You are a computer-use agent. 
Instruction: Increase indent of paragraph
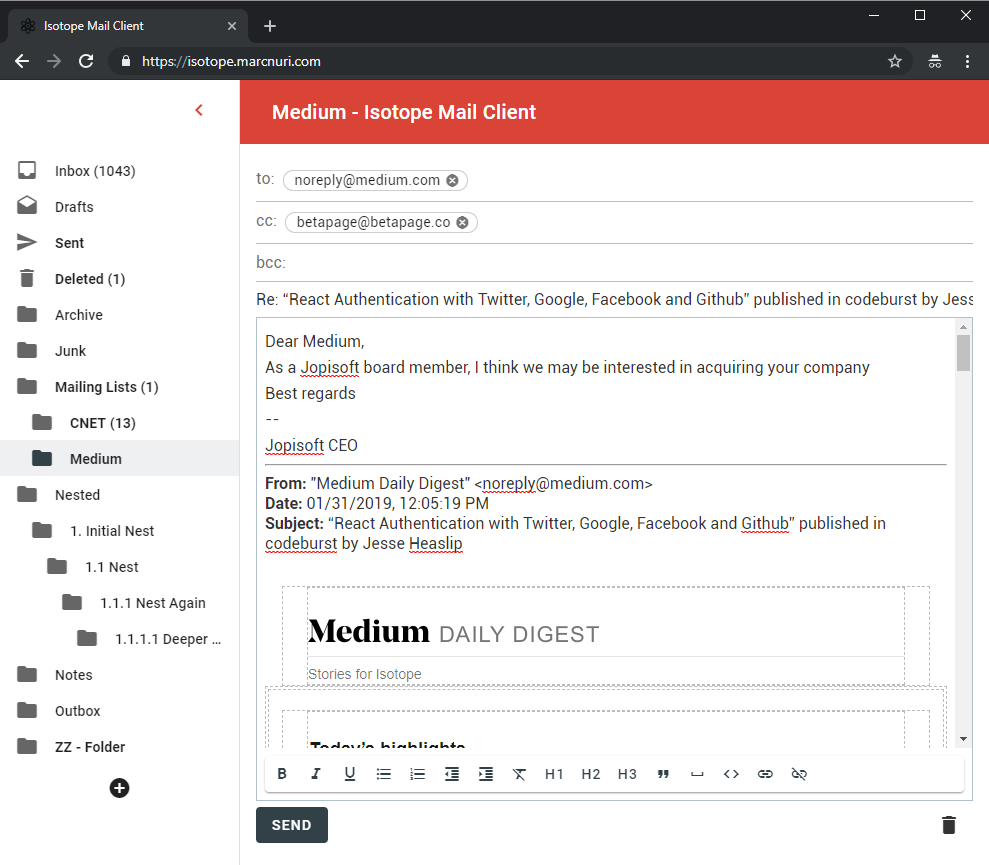(x=486, y=774)
